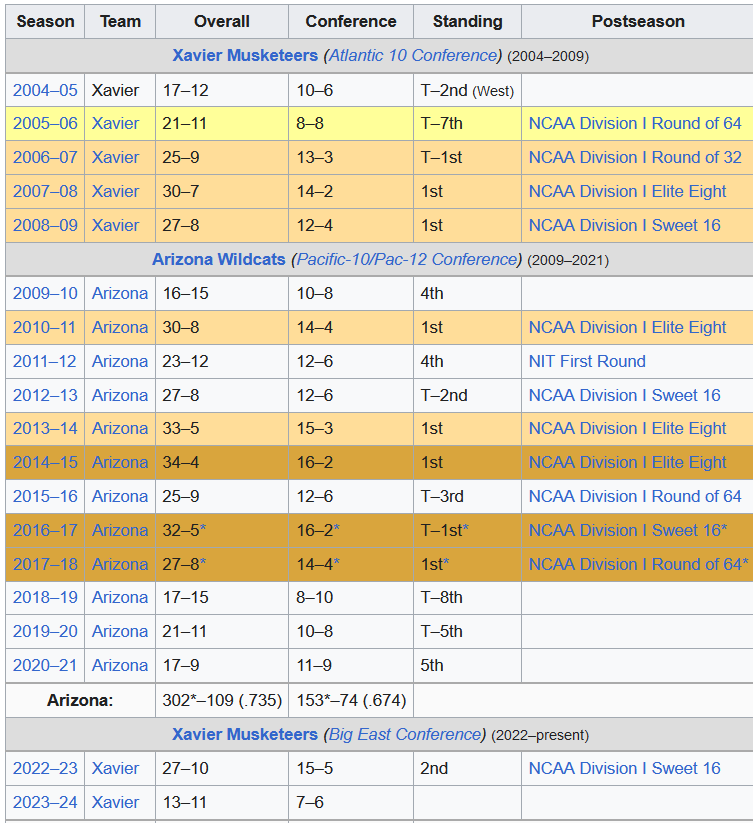753x823 pixels.
Task: Open the 2010–11 NCAA Division I Elite Eight link
Action: (627, 328)
